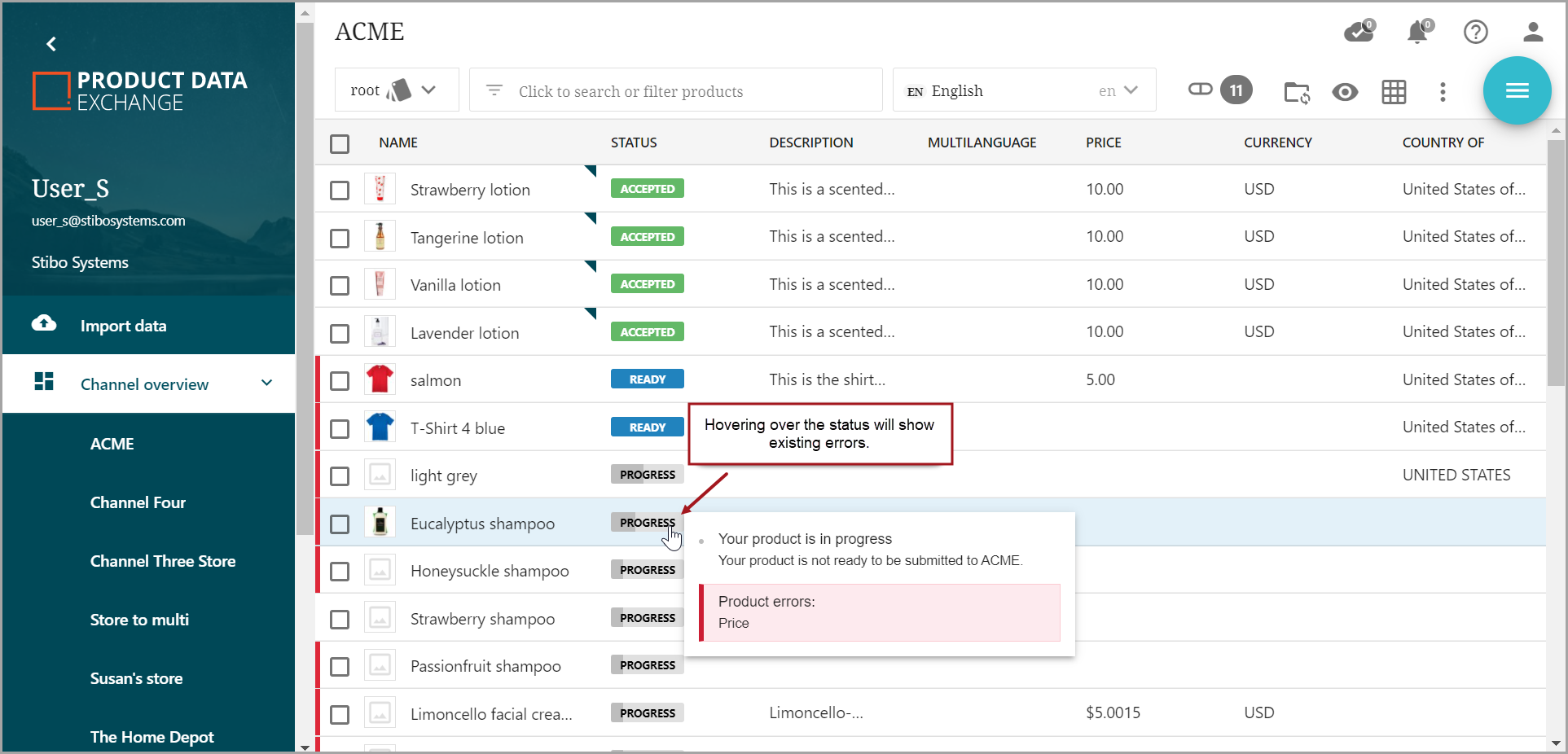Open the user account profile icon

coord(1533,32)
